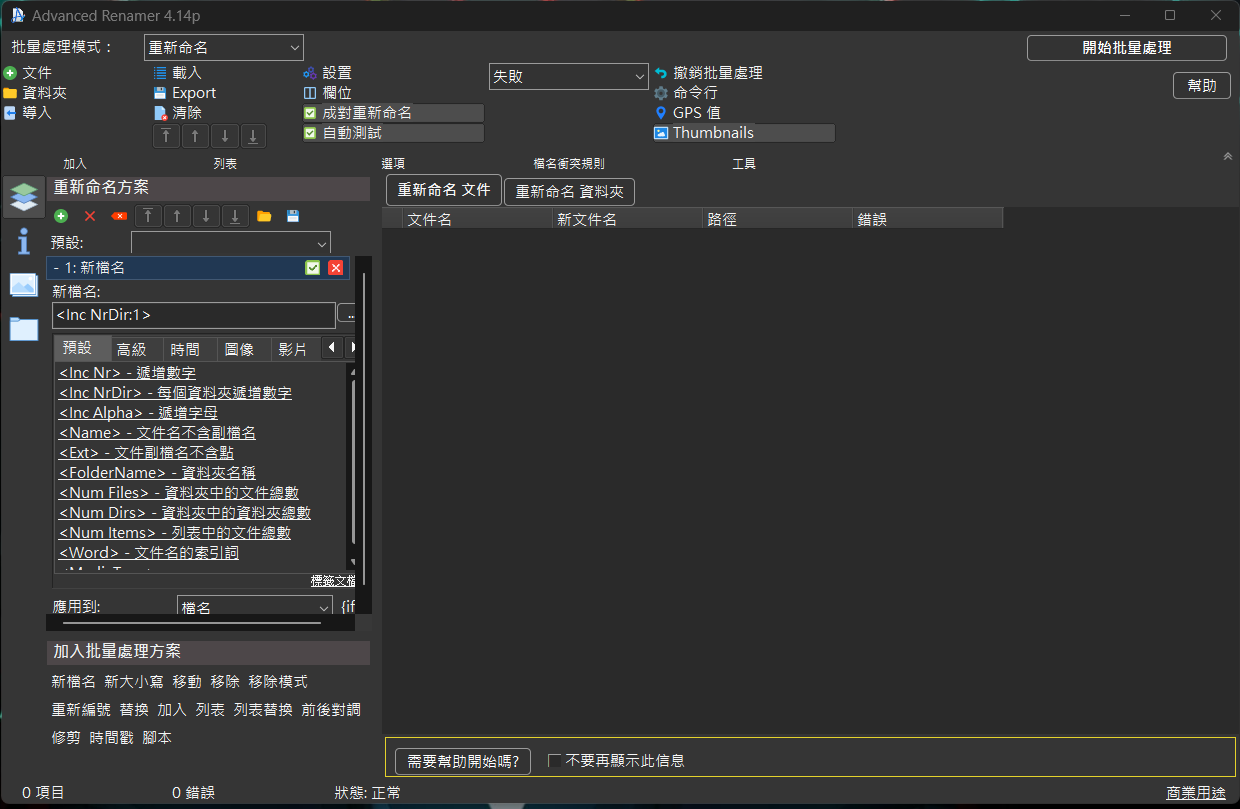This screenshot has width=1240, height=809.
Task: Save the method list with the floppy disk icon
Action: click(x=293, y=216)
